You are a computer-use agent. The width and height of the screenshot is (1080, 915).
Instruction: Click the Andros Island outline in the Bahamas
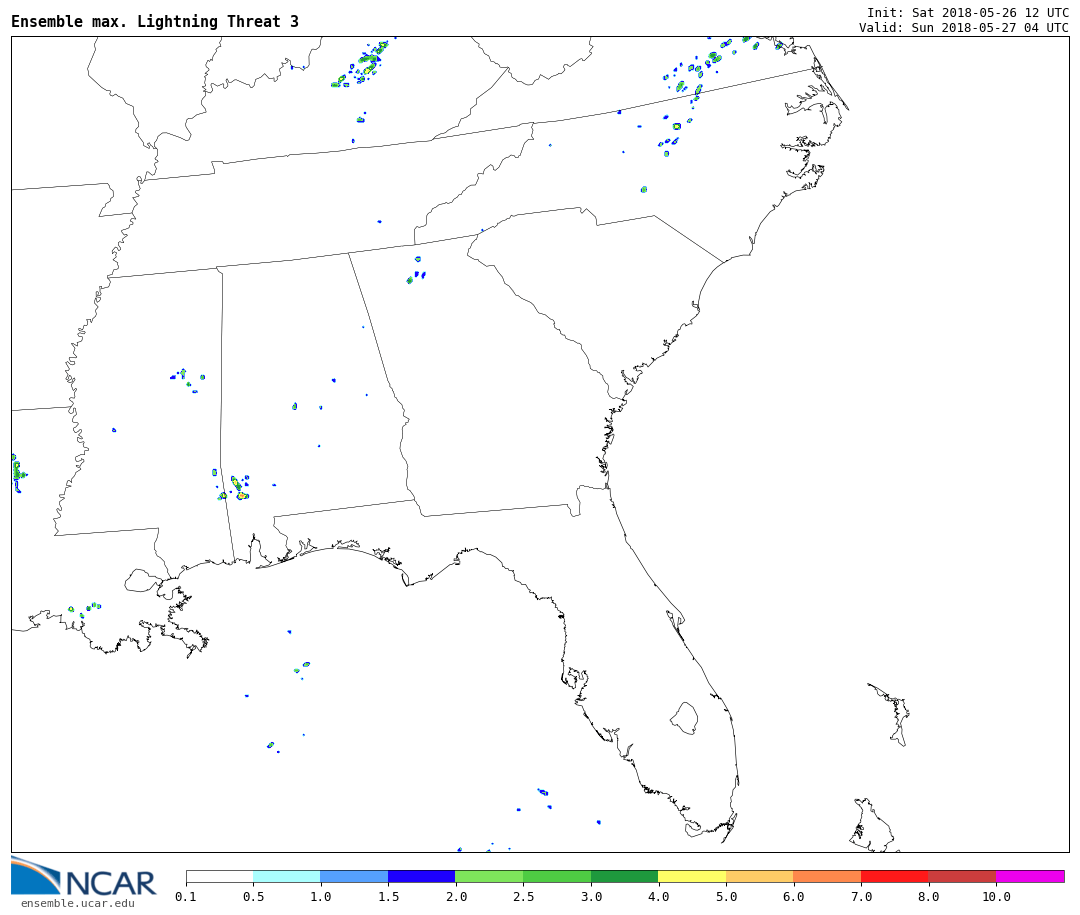(872, 825)
